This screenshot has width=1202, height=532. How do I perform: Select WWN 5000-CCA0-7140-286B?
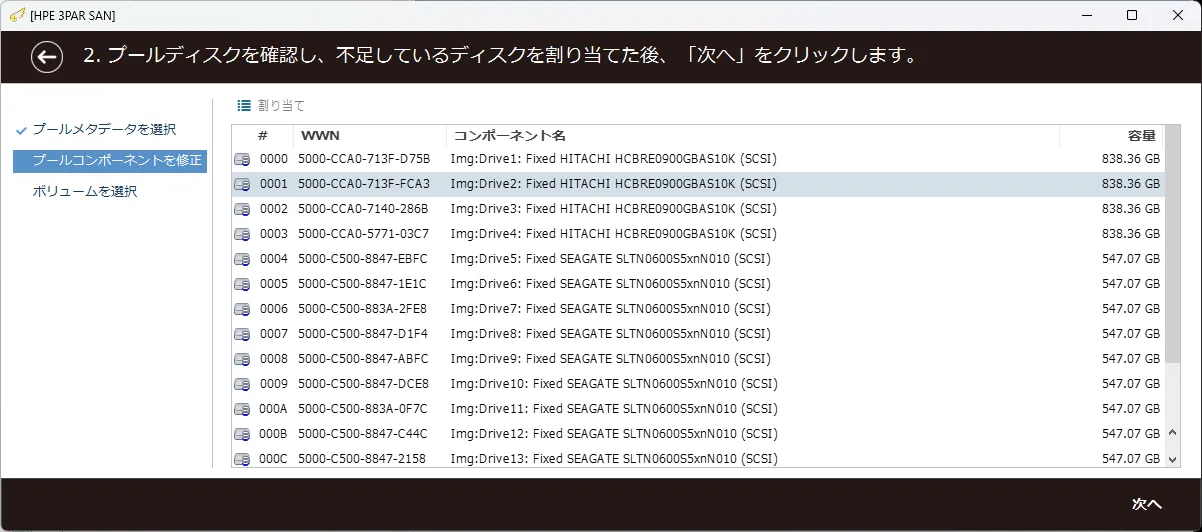point(363,209)
